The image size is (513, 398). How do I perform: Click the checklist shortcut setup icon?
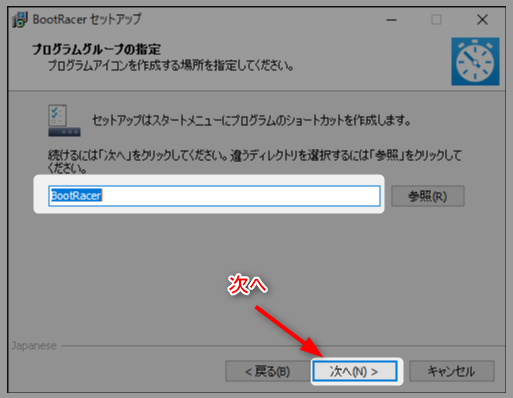click(64, 120)
